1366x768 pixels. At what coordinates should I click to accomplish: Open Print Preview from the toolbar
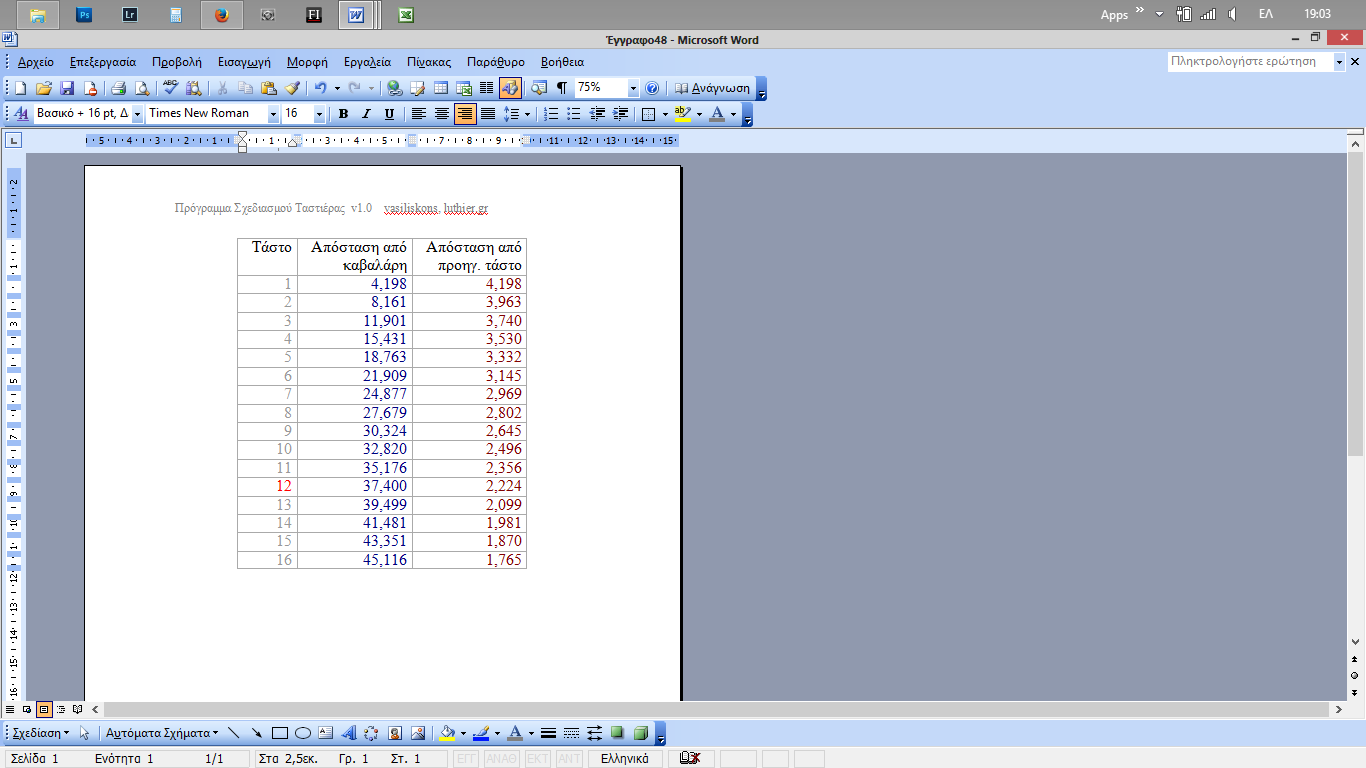click(142, 88)
